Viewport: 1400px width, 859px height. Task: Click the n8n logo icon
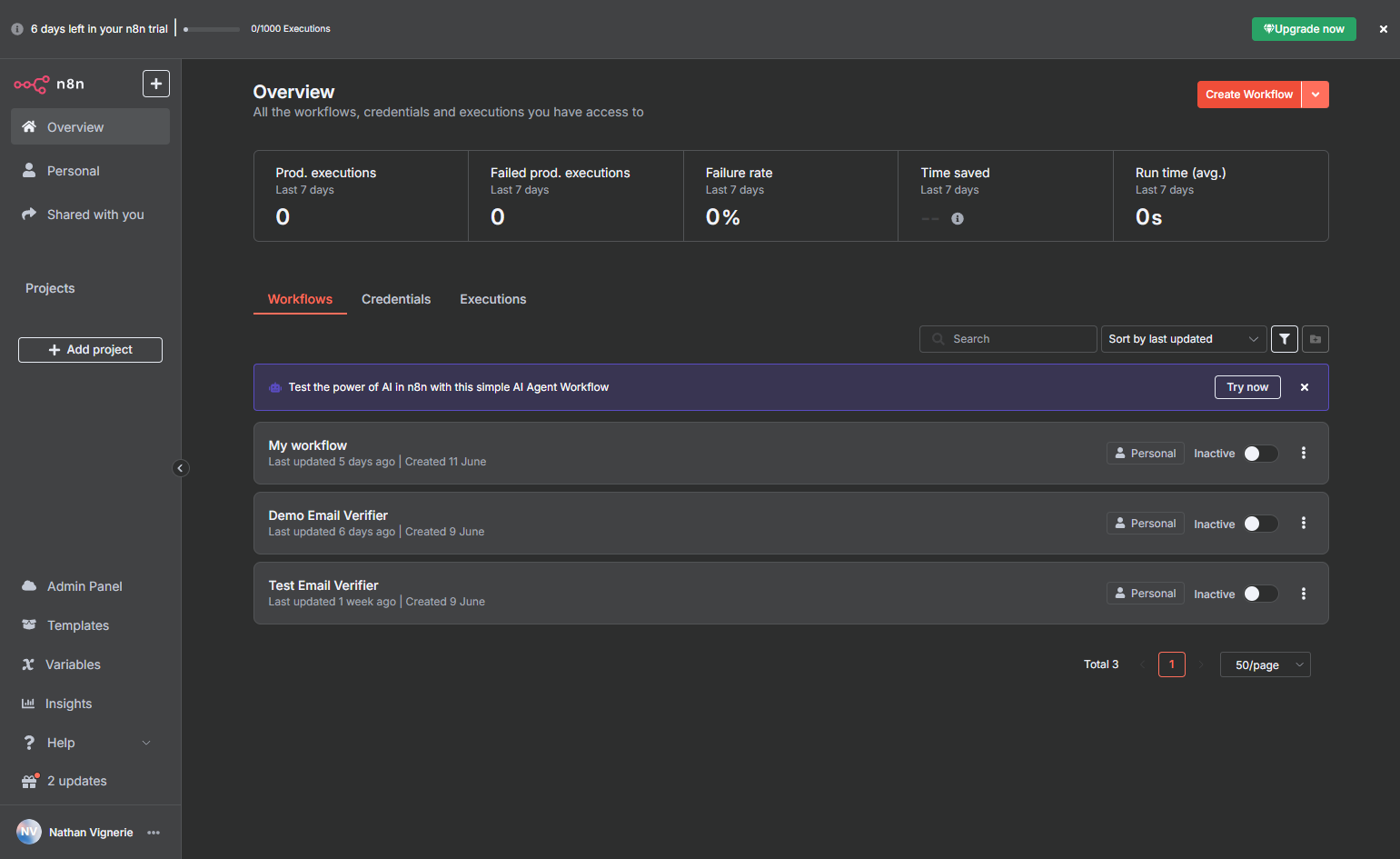pyautogui.click(x=32, y=85)
